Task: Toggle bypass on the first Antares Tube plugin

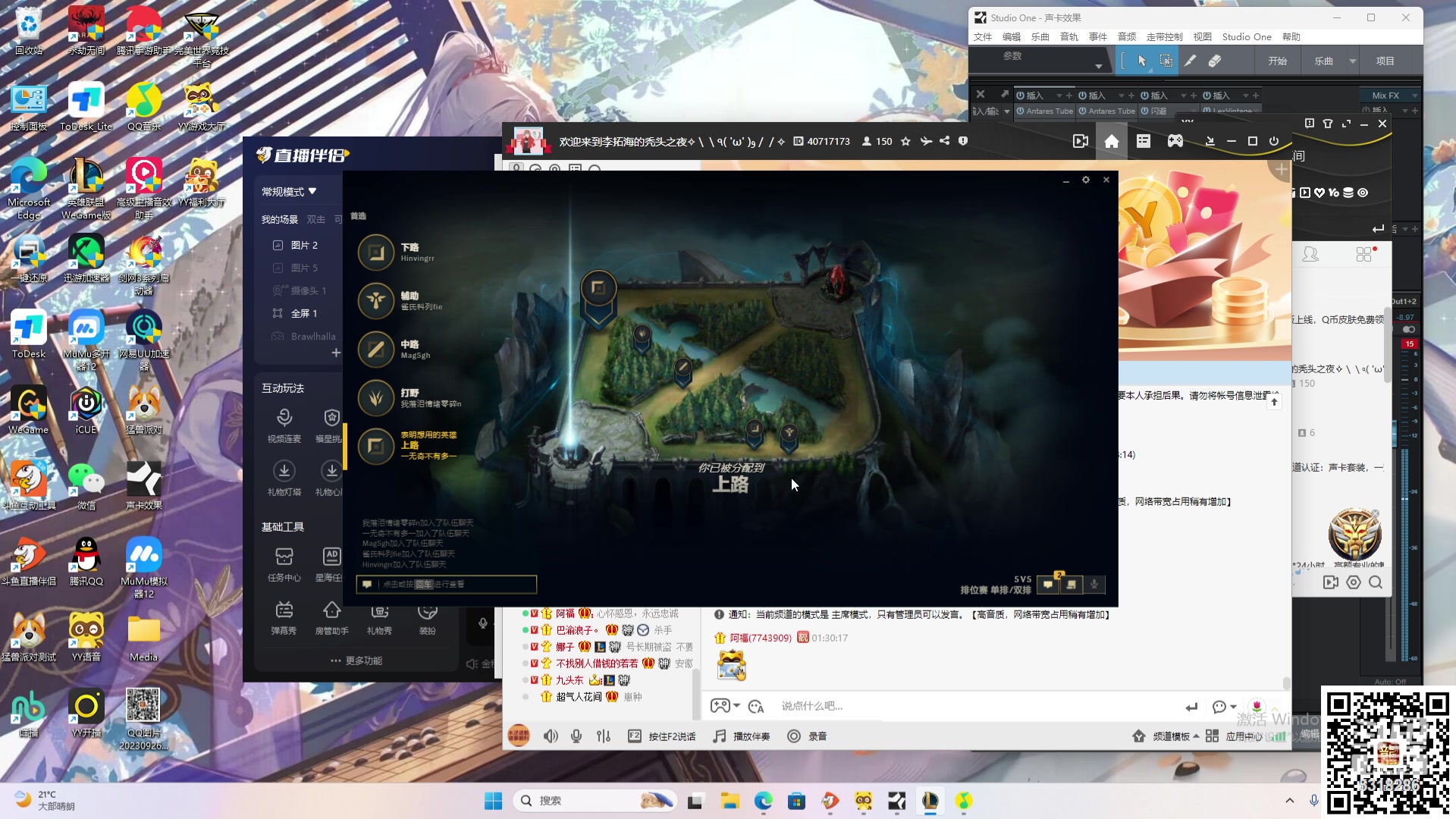Action: pos(1021,111)
